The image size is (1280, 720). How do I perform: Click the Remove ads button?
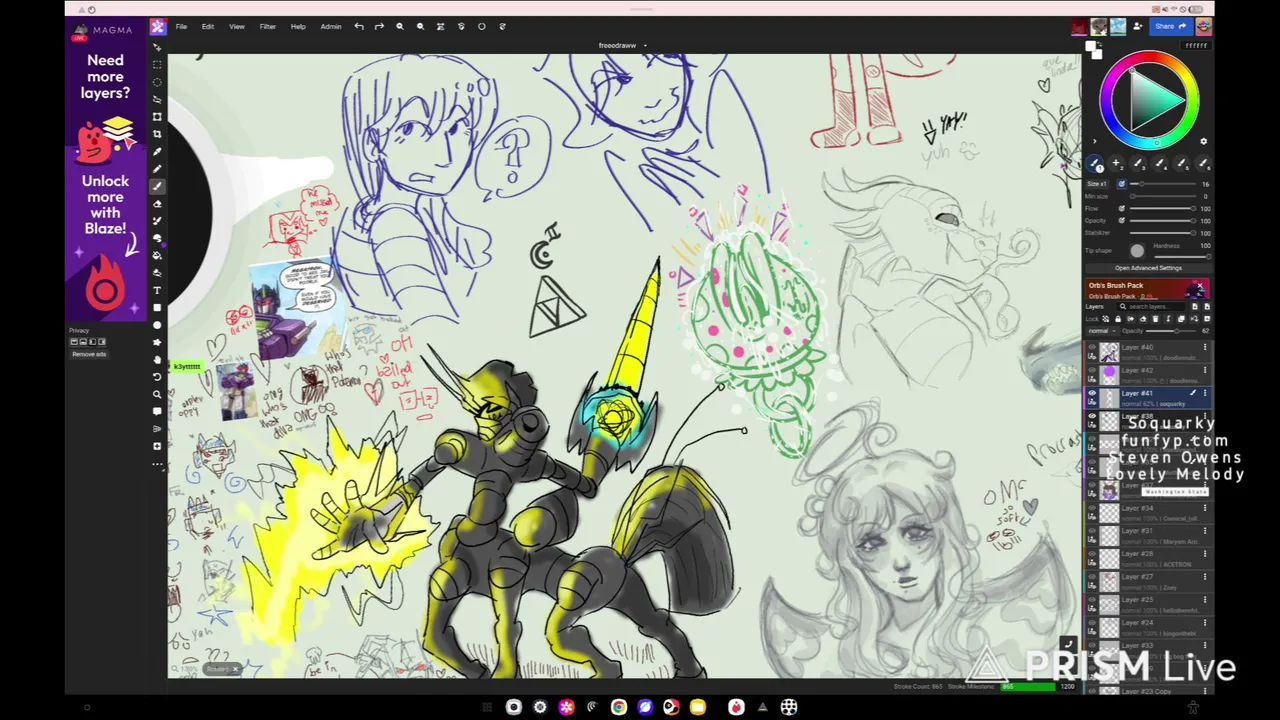point(88,354)
